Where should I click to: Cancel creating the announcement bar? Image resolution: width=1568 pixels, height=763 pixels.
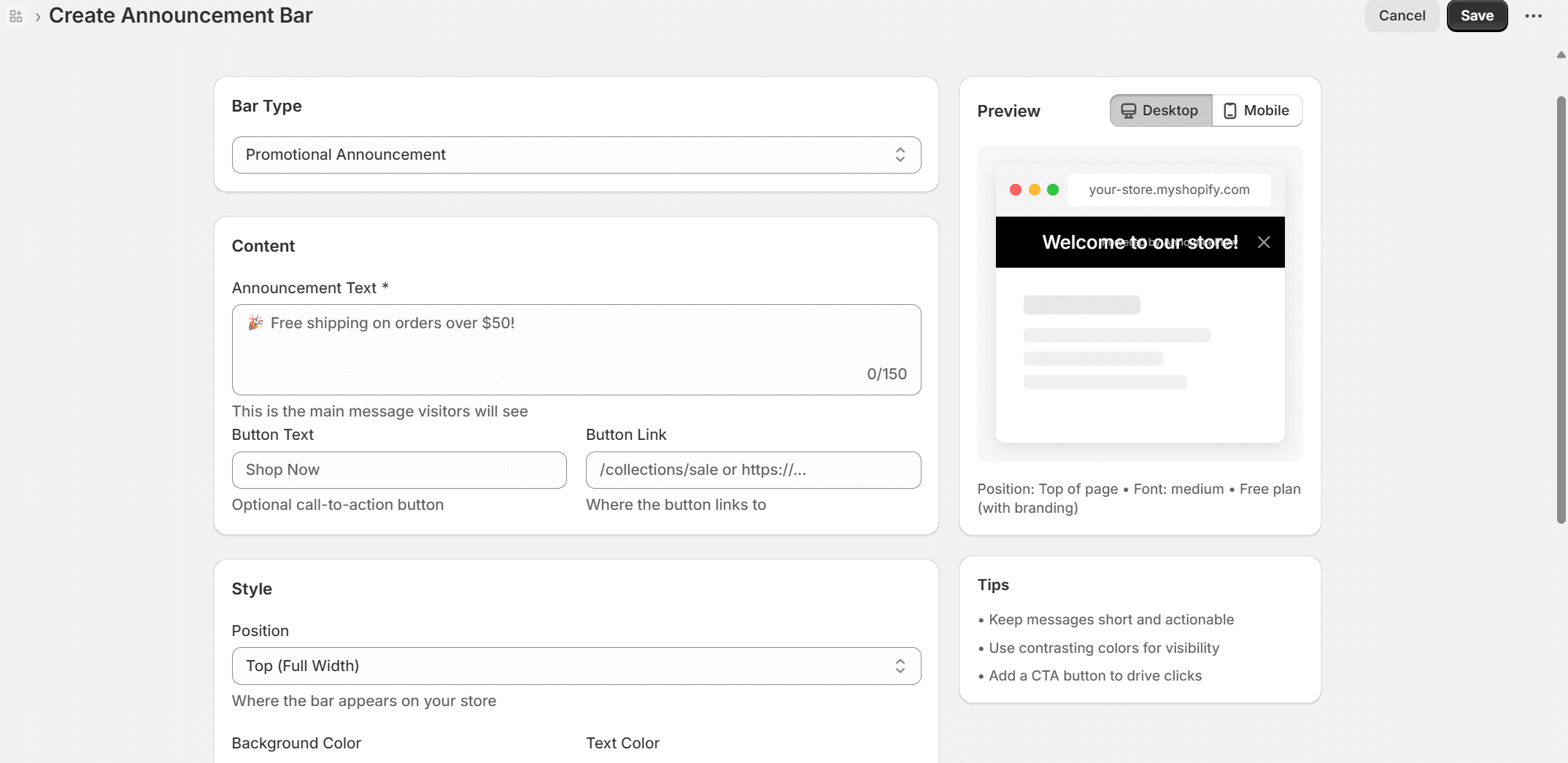point(1402,15)
